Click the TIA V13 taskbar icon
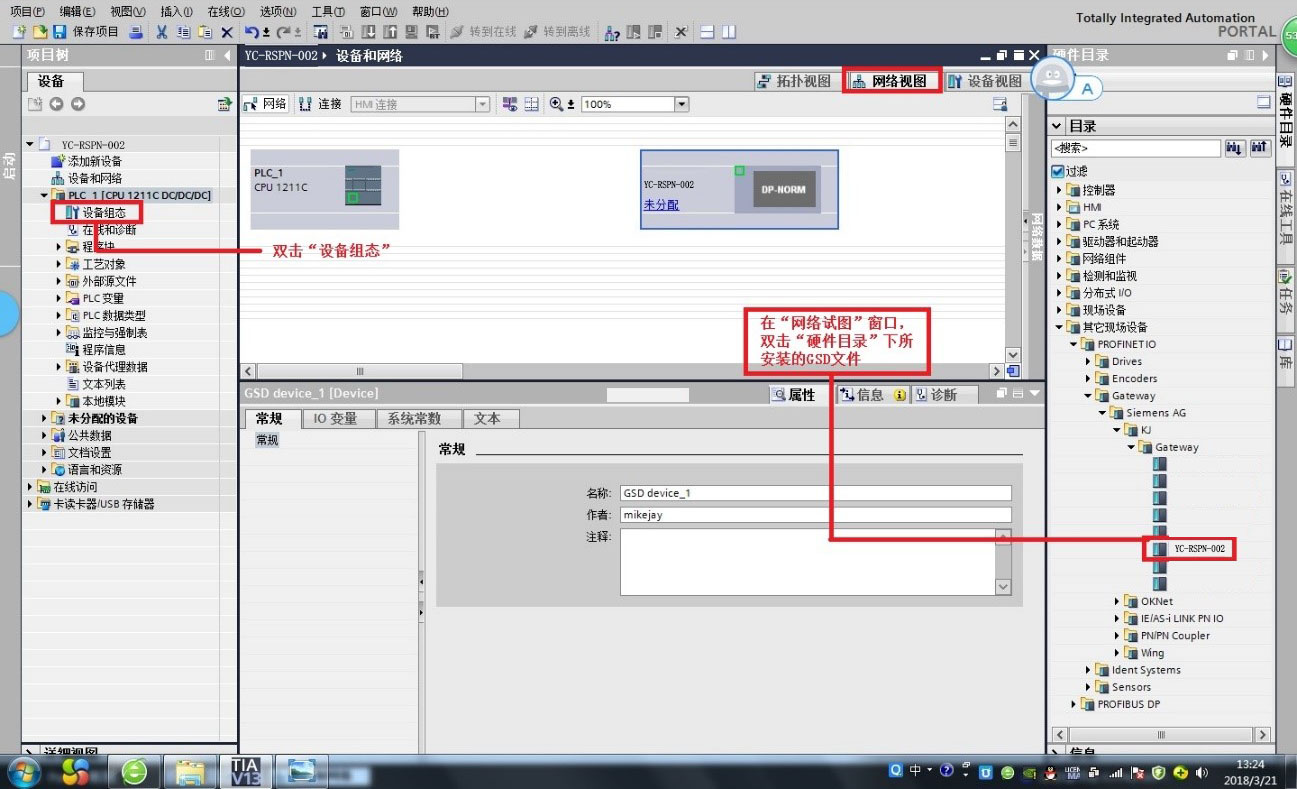This screenshot has height=789, width=1297. click(245, 771)
